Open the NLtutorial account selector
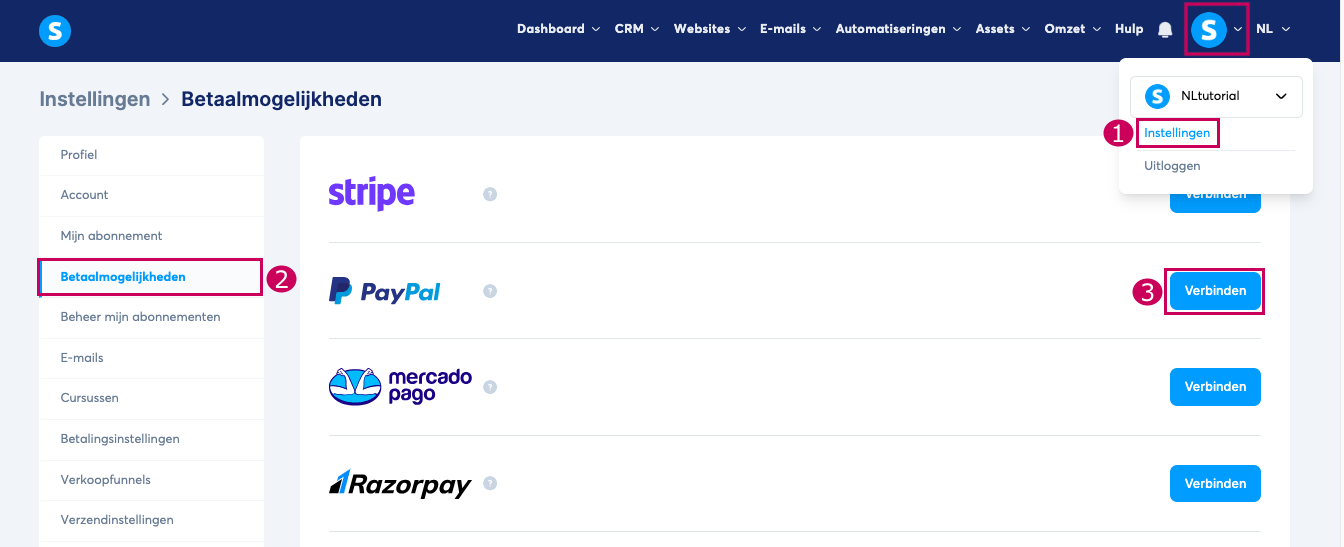Image resolution: width=1344 pixels, height=547 pixels. point(1216,97)
